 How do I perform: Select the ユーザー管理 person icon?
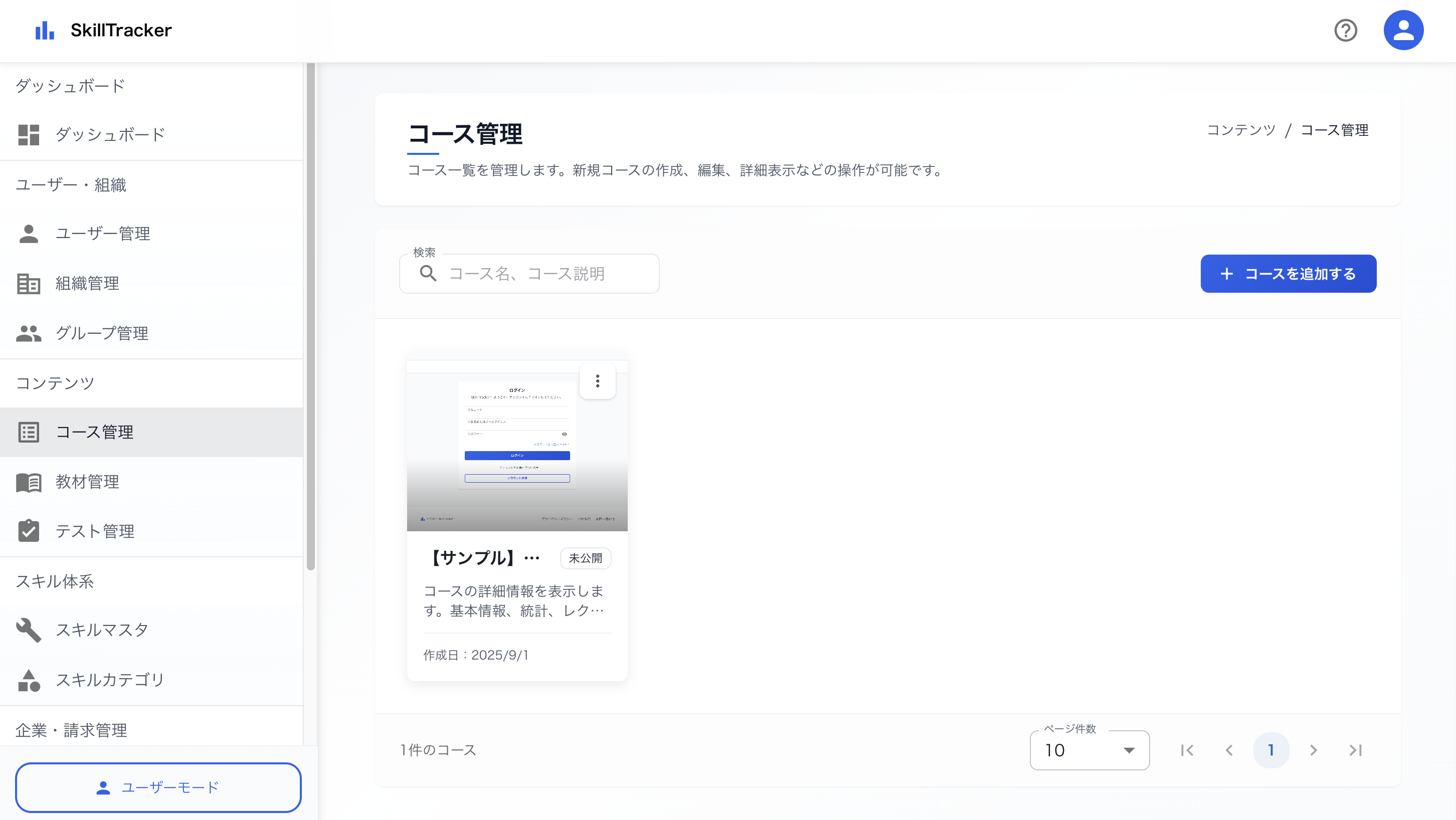(29, 234)
